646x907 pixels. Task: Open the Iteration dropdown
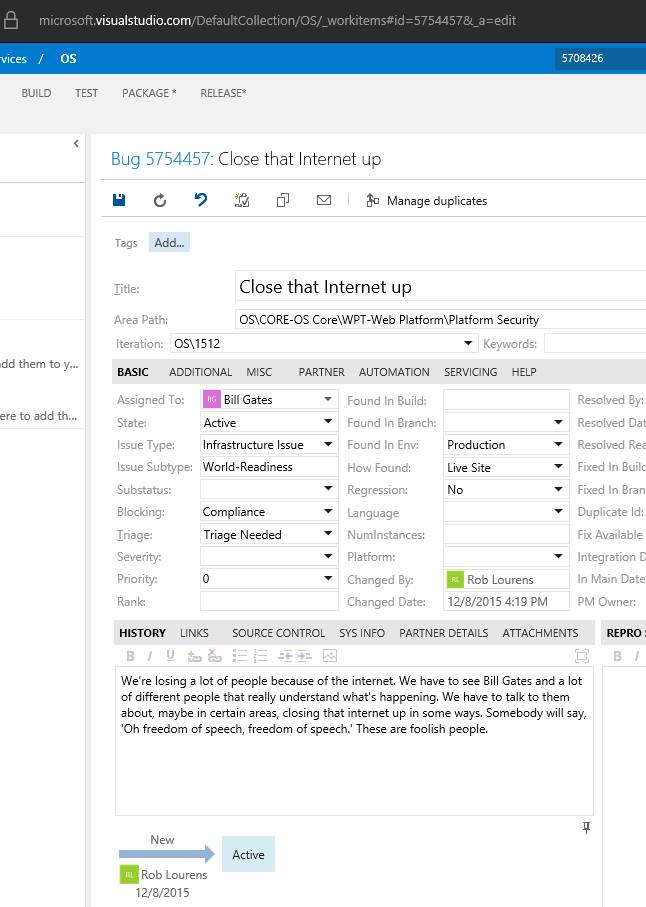pyautogui.click(x=468, y=344)
